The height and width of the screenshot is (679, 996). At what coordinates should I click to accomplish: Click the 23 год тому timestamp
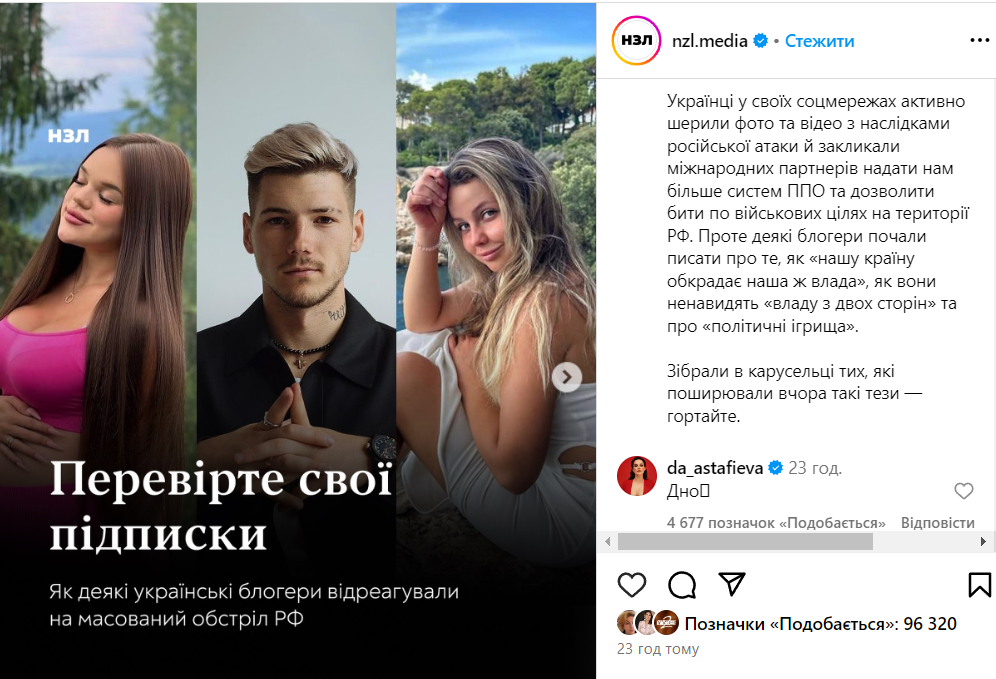(x=657, y=649)
